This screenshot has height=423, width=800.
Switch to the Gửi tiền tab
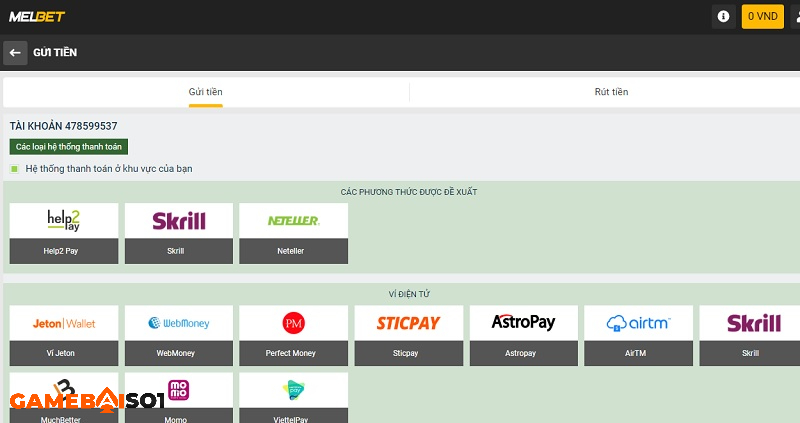click(x=206, y=92)
